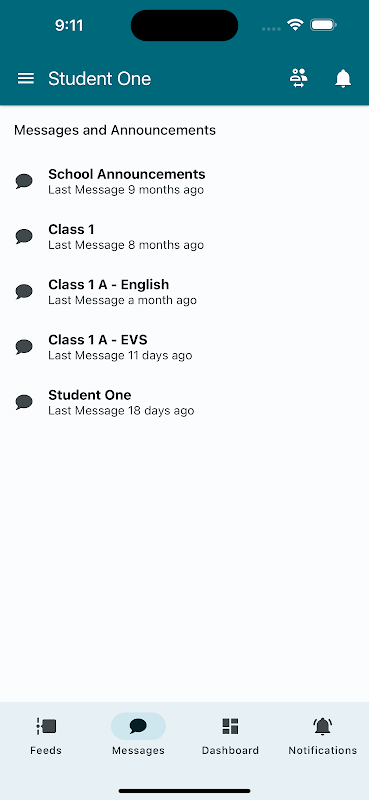This screenshot has width=369, height=800.
Task: Open Student One message thread in list
Action: coord(184,402)
